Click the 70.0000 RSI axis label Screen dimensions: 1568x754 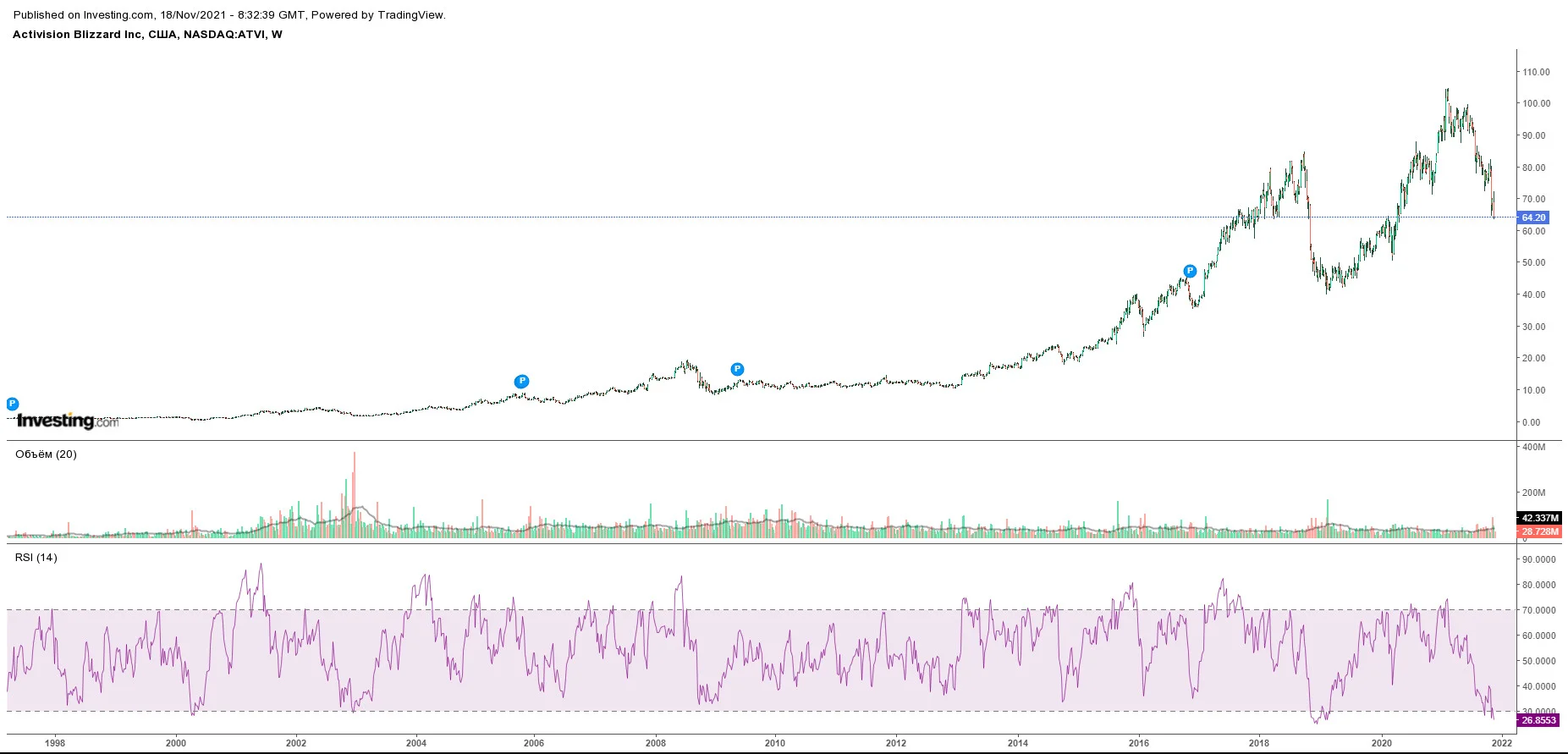tap(1539, 610)
